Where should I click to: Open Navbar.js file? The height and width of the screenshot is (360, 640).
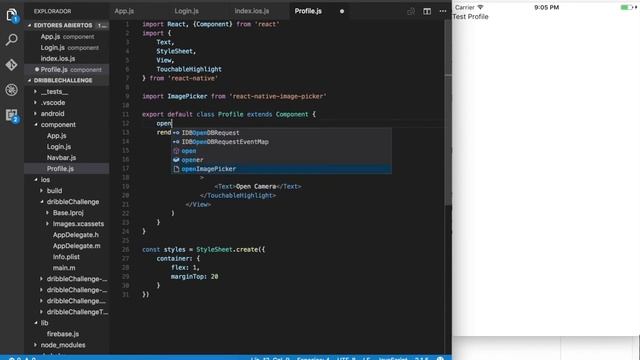click(x=67, y=158)
